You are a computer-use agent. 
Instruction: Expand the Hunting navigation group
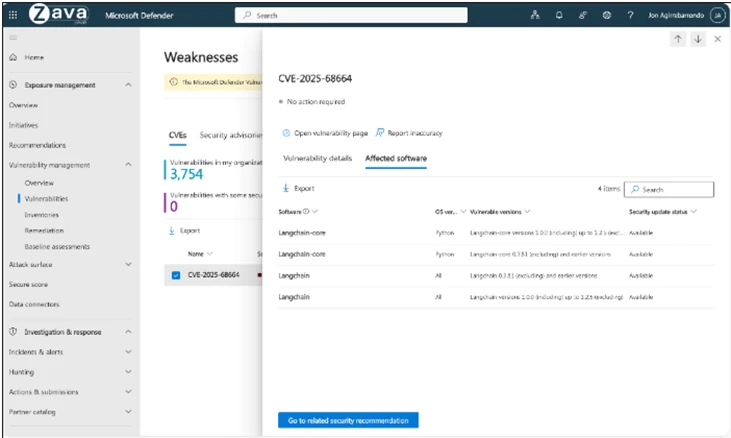point(128,372)
